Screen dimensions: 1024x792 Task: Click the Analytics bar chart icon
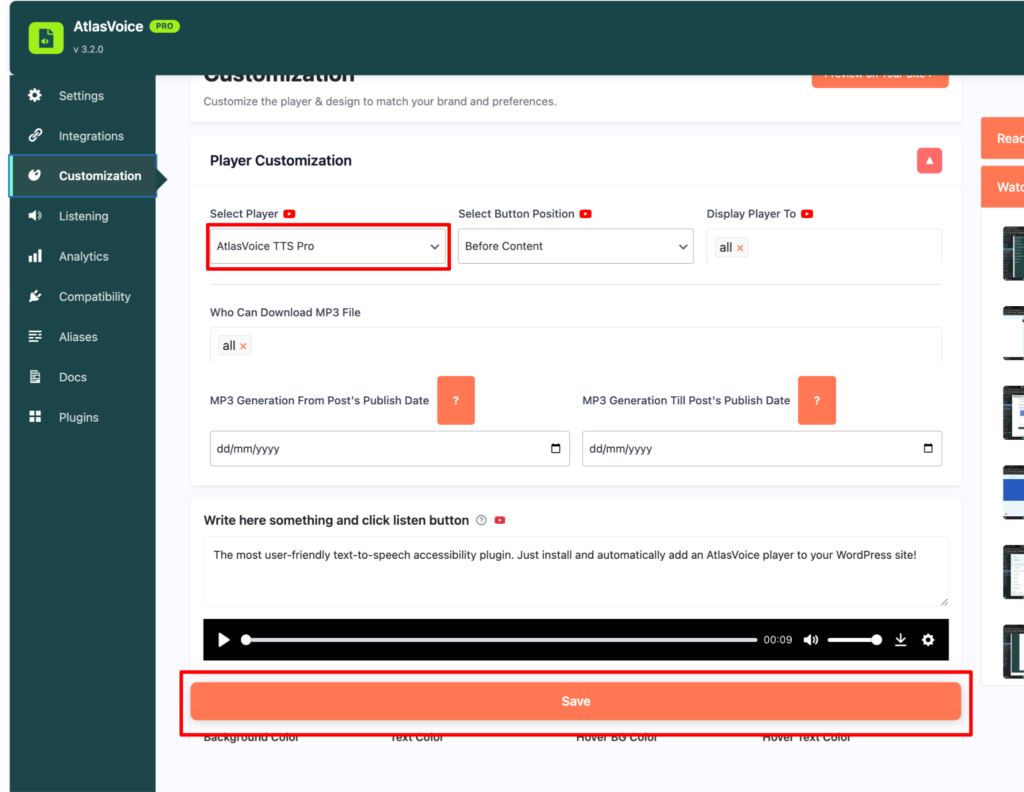(35, 256)
